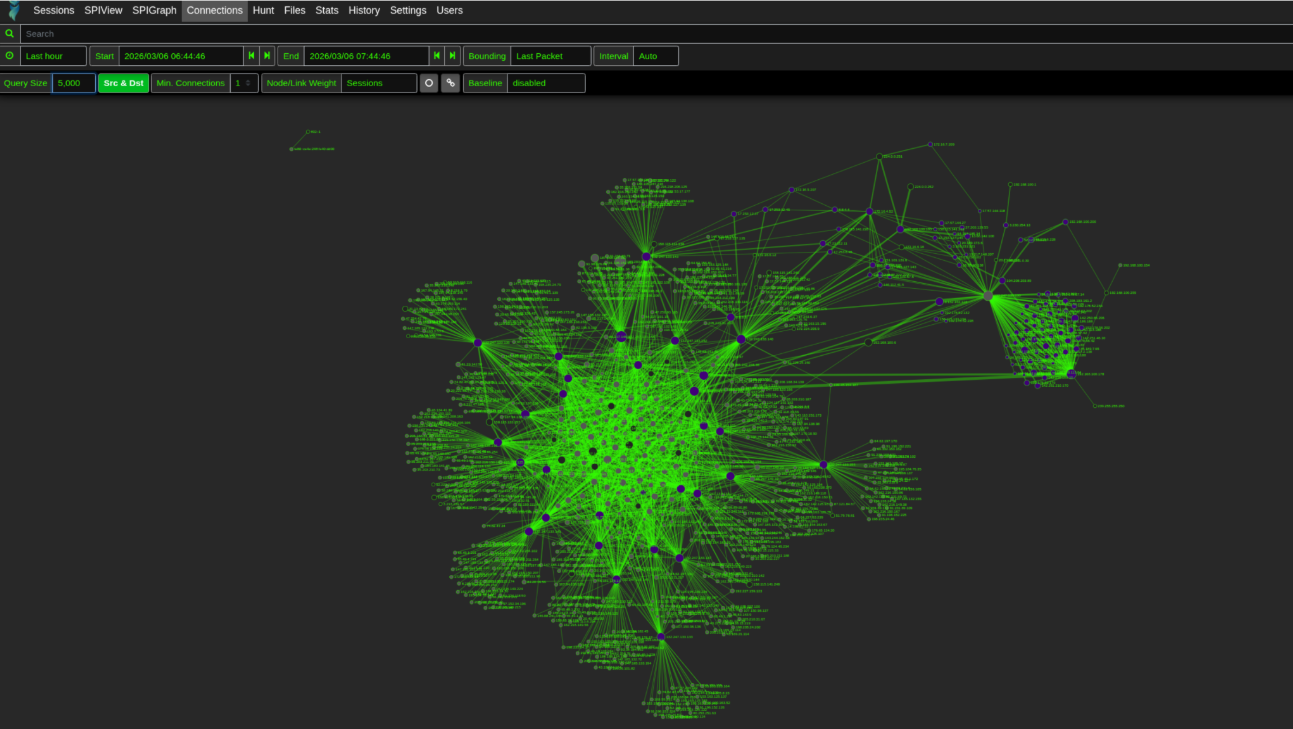
Task: Switch to the SPIGraph tab
Action: point(154,10)
